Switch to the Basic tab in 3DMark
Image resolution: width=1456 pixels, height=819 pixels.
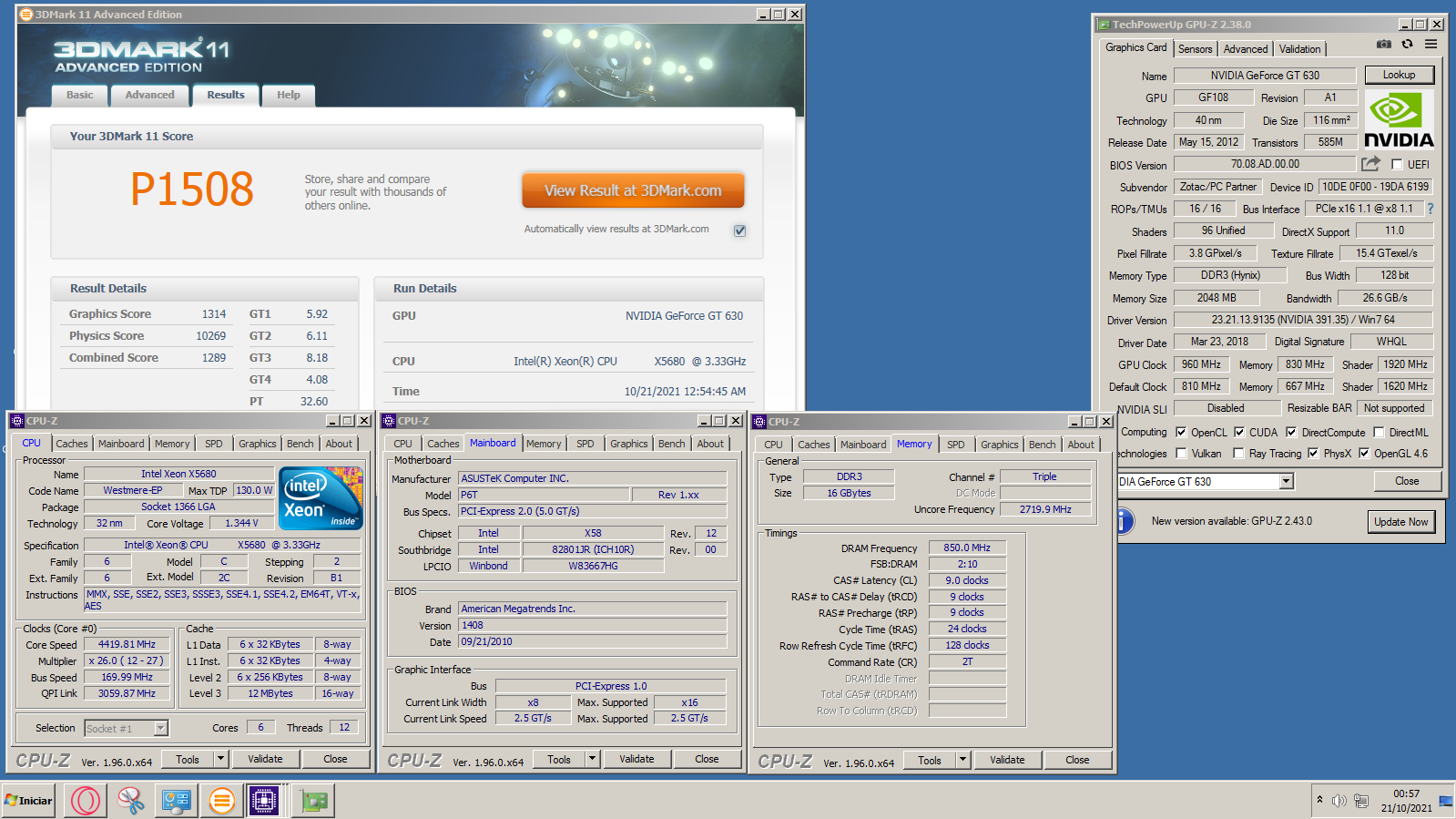click(x=79, y=95)
